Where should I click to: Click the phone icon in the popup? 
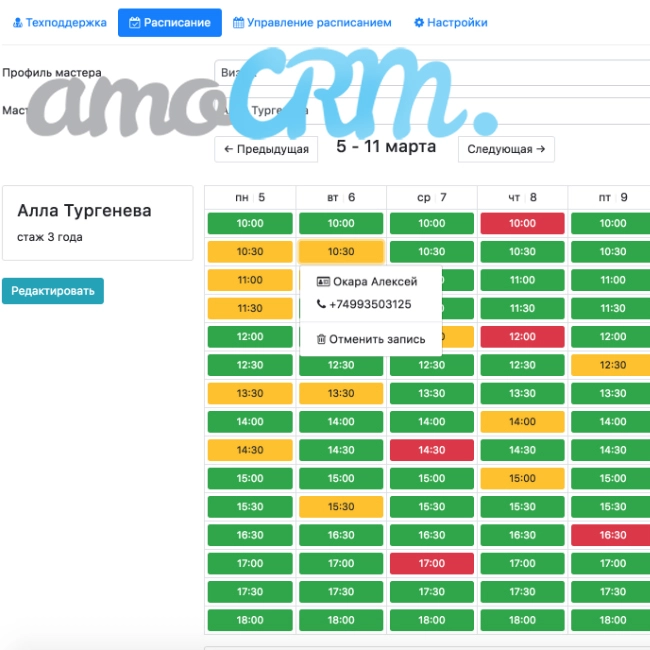(321, 304)
